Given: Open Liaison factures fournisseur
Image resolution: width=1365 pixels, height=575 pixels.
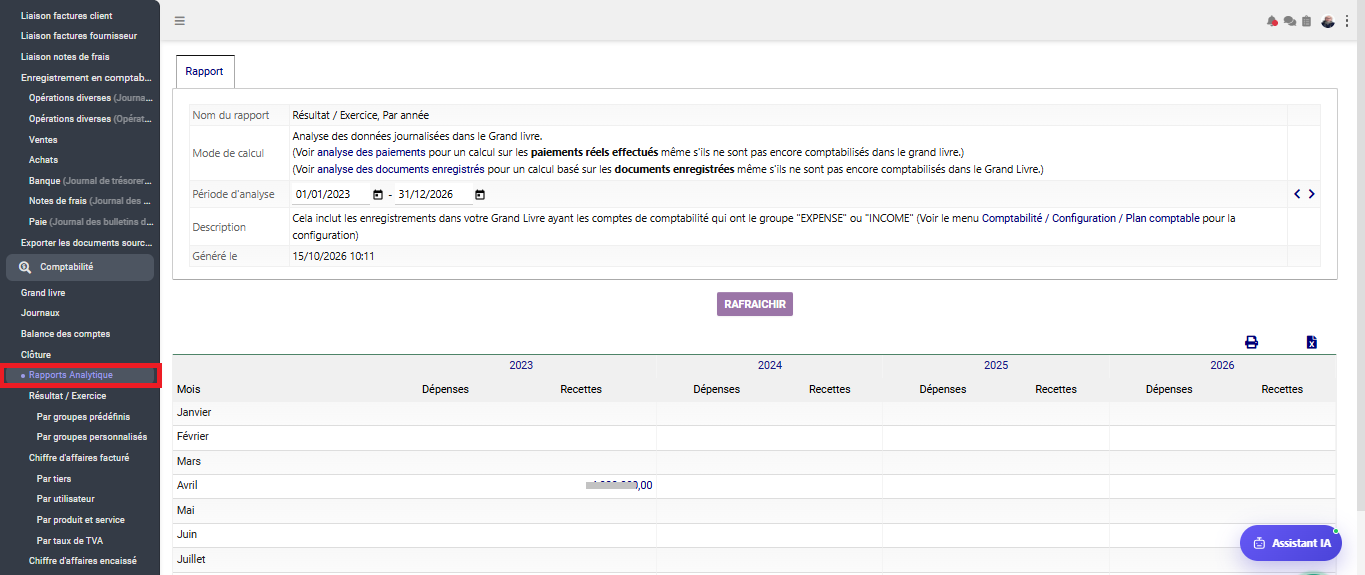Looking at the screenshot, I should 80,36.
